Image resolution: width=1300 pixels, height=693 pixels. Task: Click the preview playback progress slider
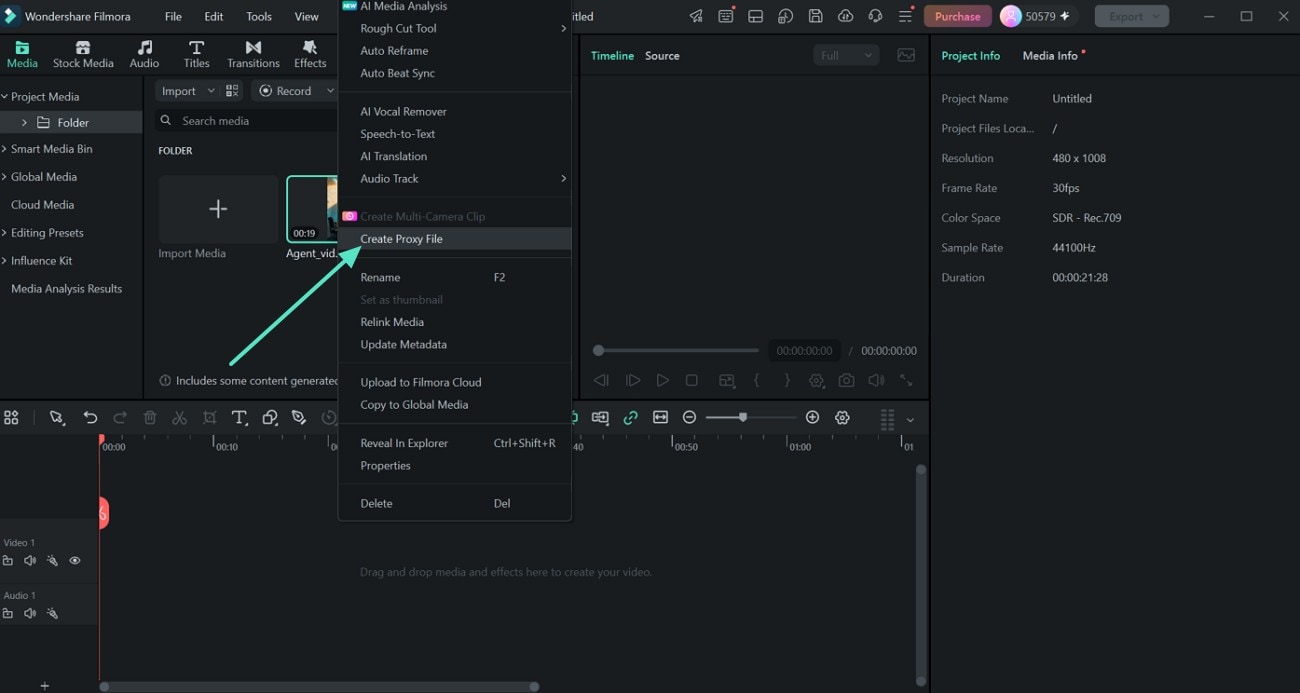click(676, 351)
